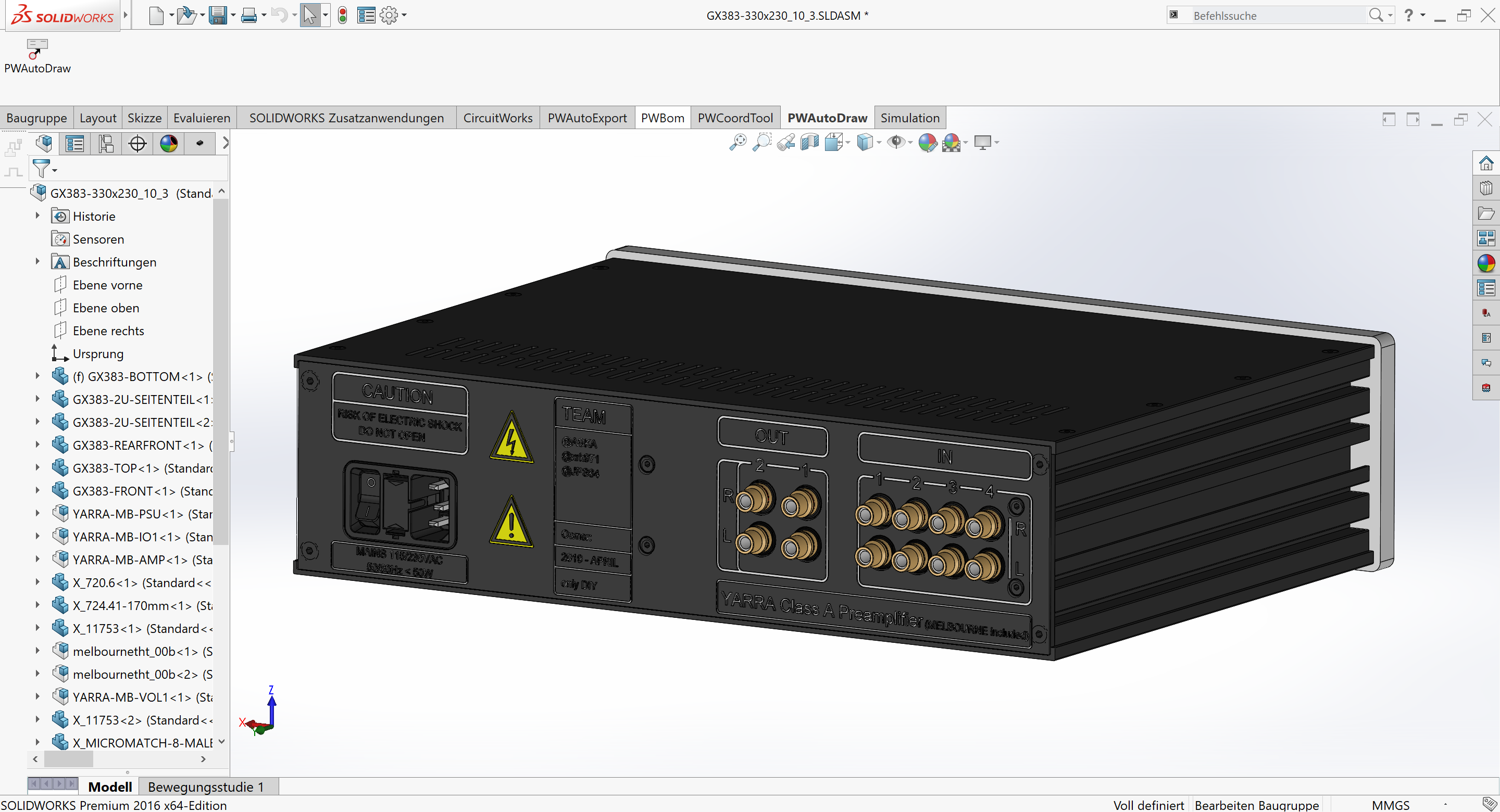Select Ebene vorne plane in tree
The image size is (1500, 812).
108,285
